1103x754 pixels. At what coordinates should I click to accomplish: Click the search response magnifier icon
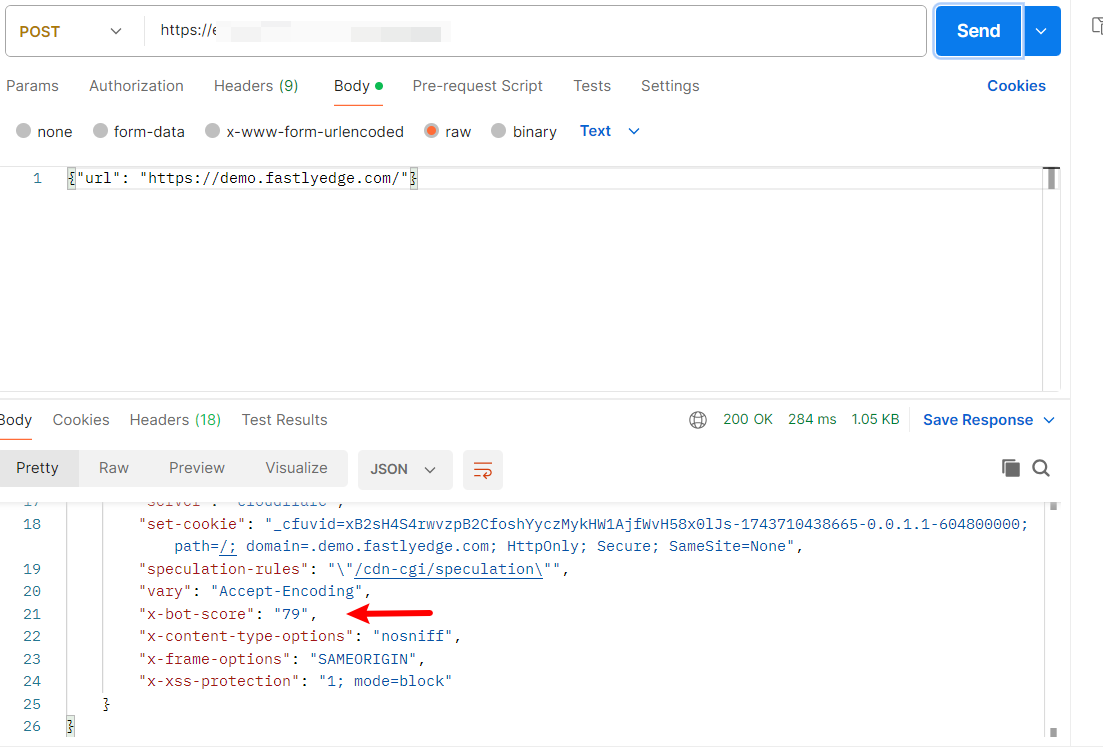coord(1041,468)
